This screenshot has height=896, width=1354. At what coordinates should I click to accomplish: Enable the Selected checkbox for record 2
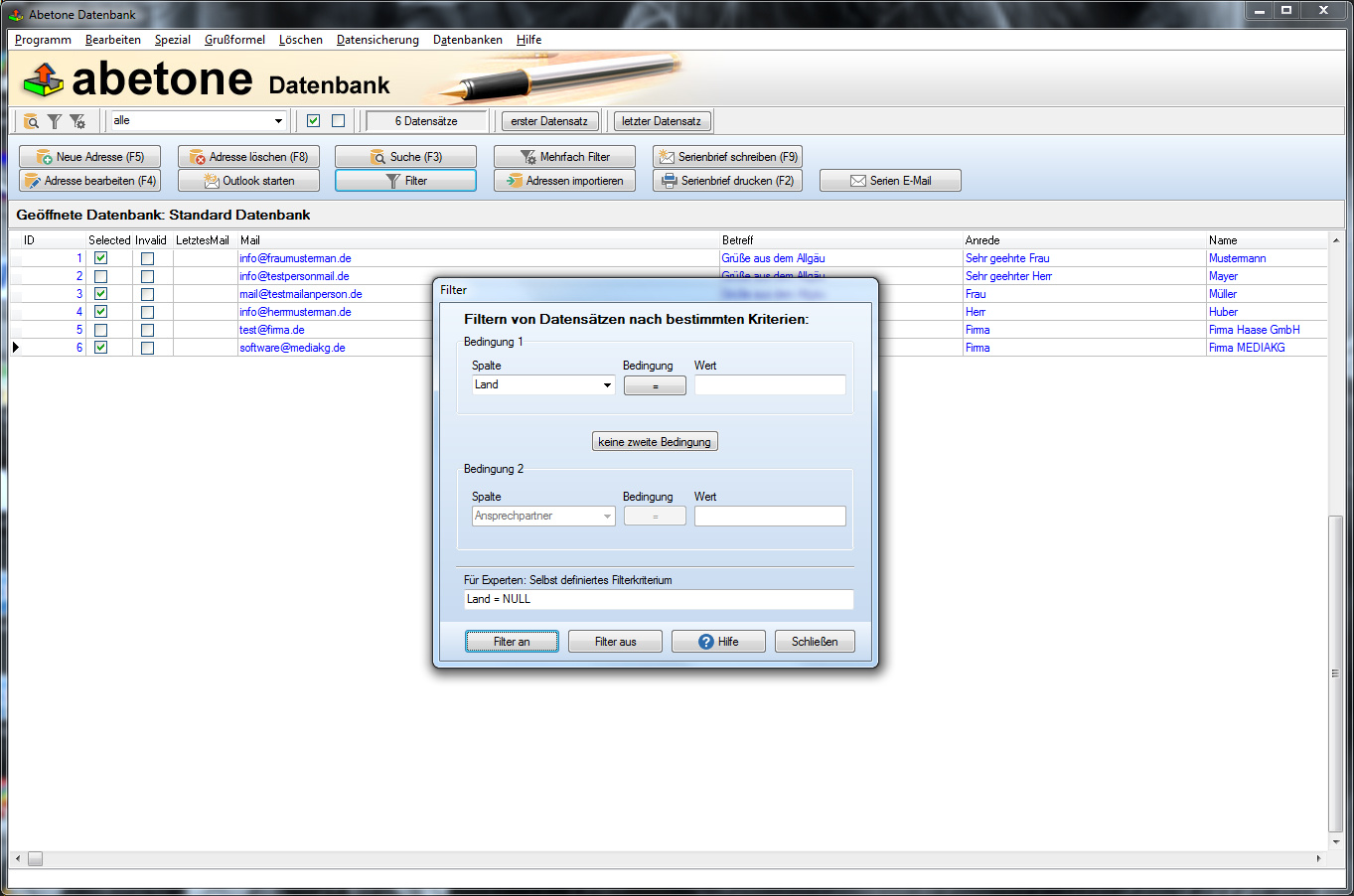[x=99, y=276]
